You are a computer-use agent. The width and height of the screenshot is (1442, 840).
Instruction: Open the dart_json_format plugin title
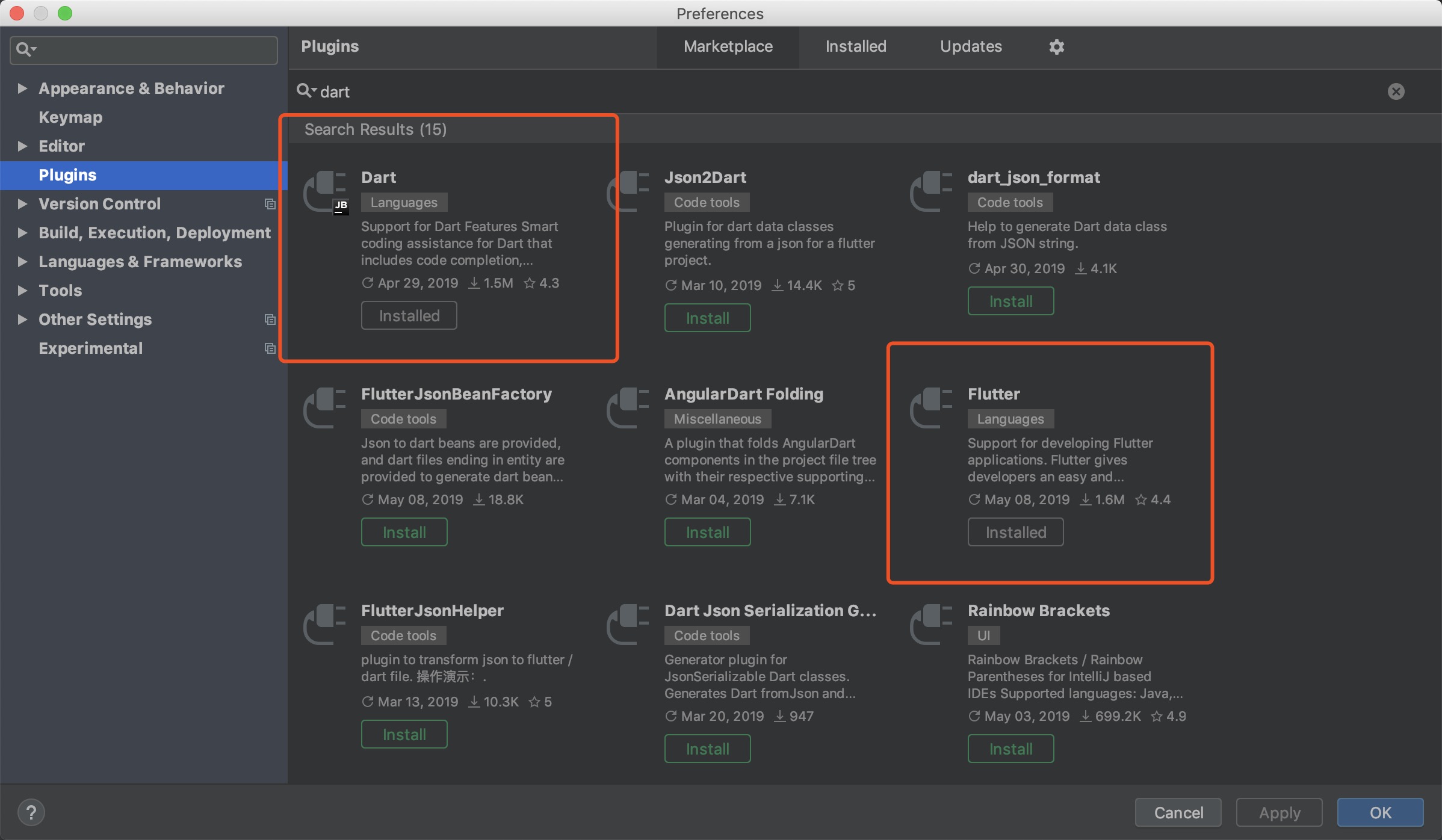(x=1033, y=178)
